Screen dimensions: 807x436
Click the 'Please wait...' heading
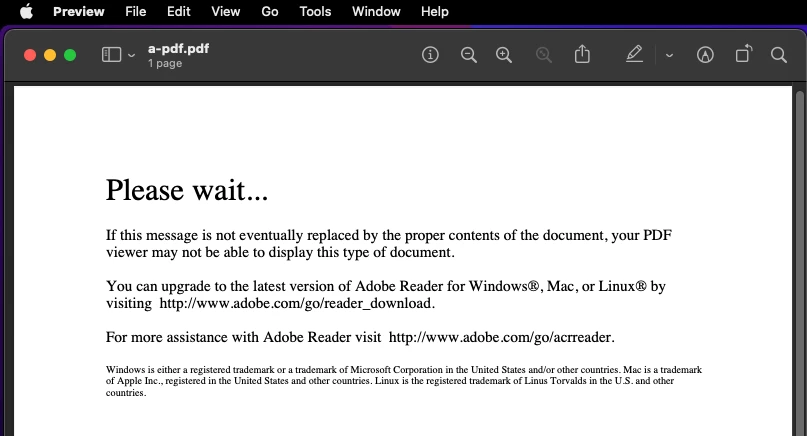point(187,190)
